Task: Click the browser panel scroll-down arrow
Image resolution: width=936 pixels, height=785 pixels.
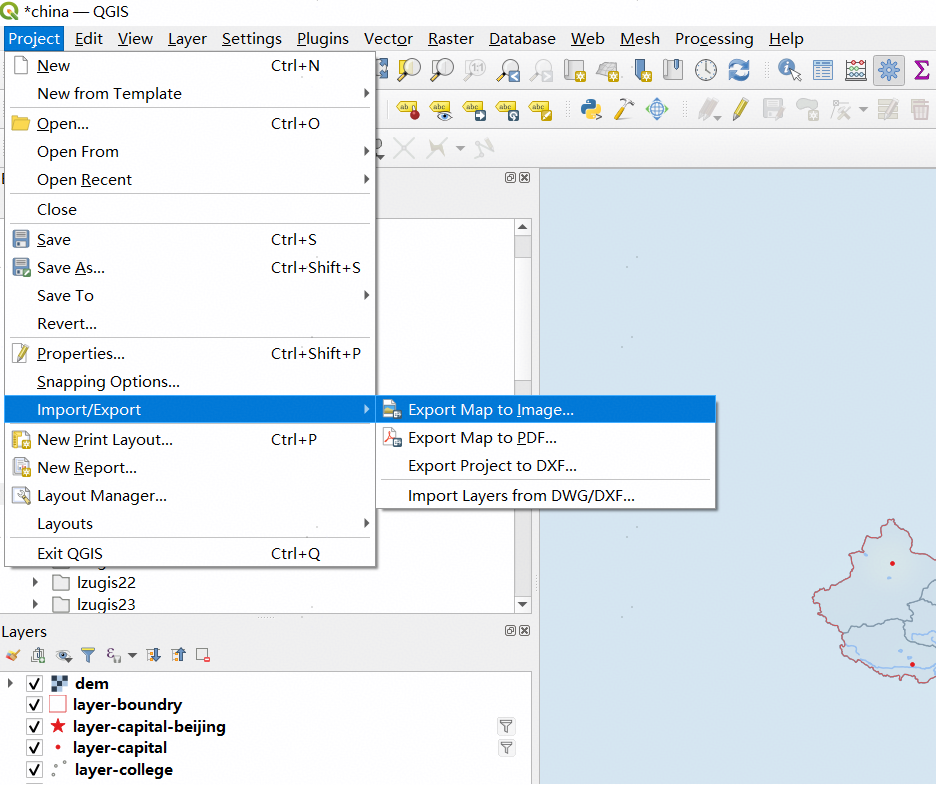Action: tap(523, 604)
